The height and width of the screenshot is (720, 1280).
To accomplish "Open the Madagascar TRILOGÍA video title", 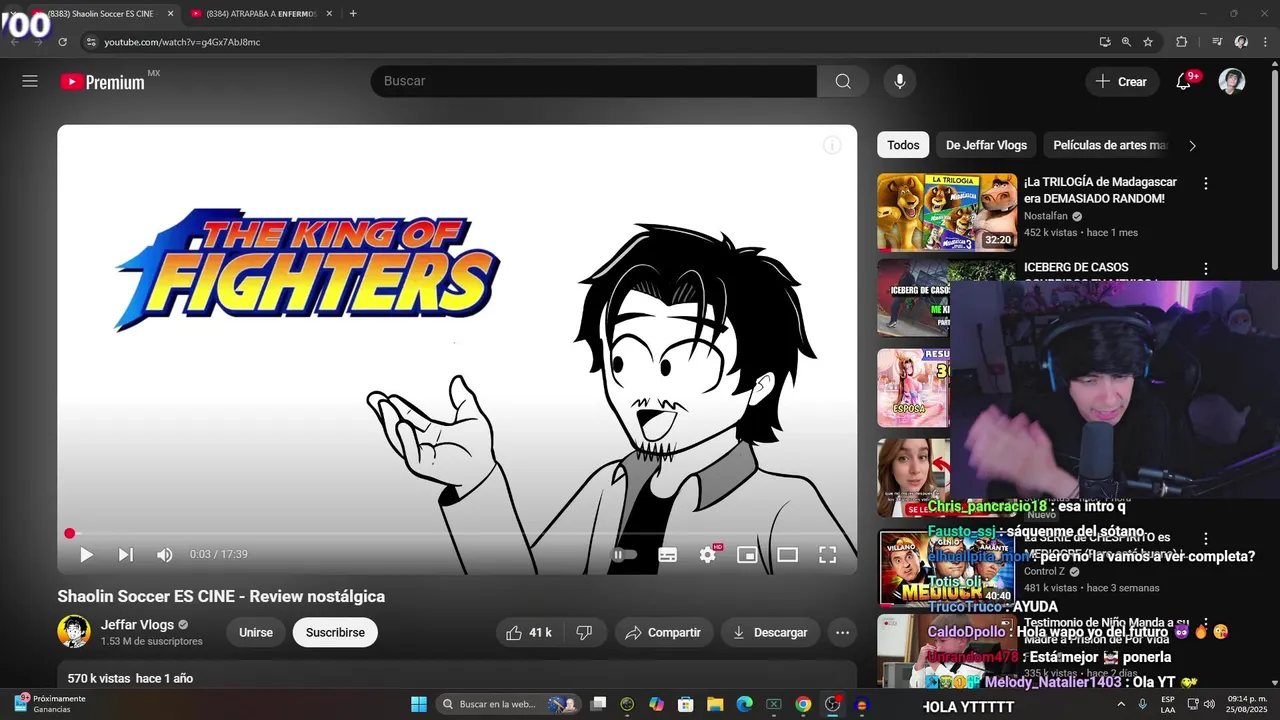I will click(x=1100, y=190).
